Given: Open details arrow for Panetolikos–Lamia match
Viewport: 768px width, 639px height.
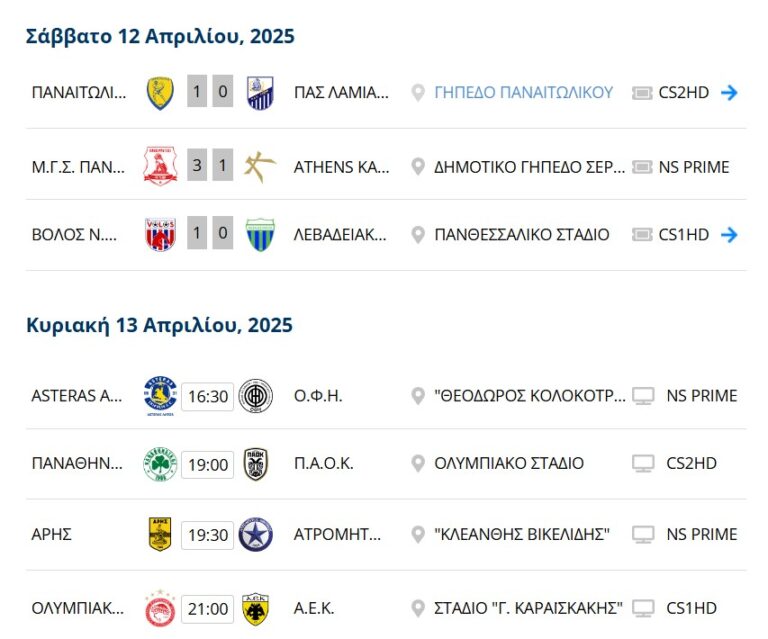Looking at the screenshot, I should 729,93.
